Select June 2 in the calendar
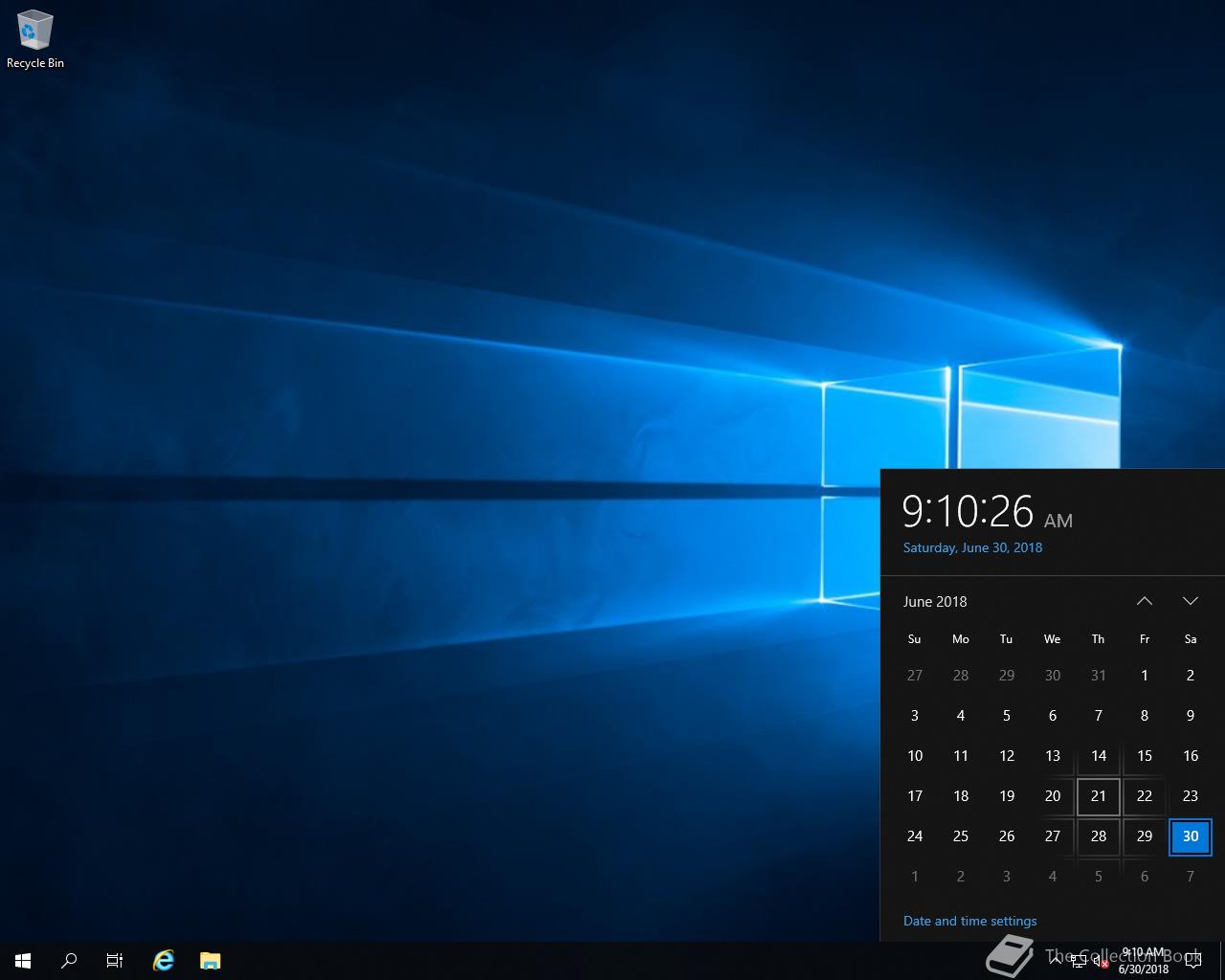The width and height of the screenshot is (1225, 980). click(x=1191, y=676)
